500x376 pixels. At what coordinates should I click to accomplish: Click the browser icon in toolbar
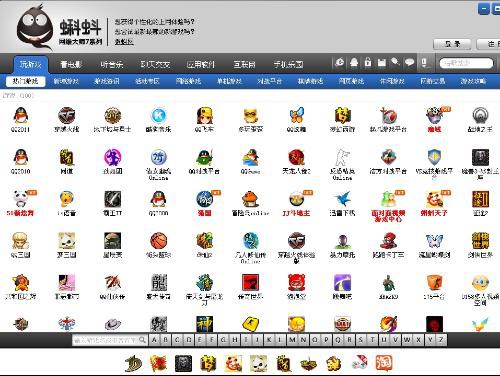coord(340,62)
